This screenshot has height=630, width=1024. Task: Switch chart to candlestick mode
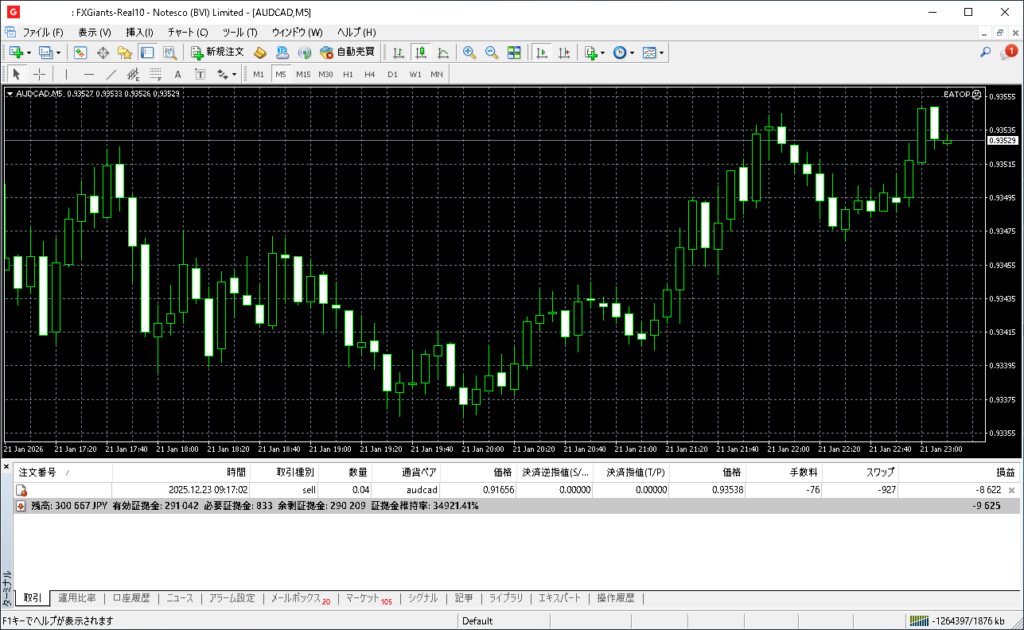[x=420, y=52]
